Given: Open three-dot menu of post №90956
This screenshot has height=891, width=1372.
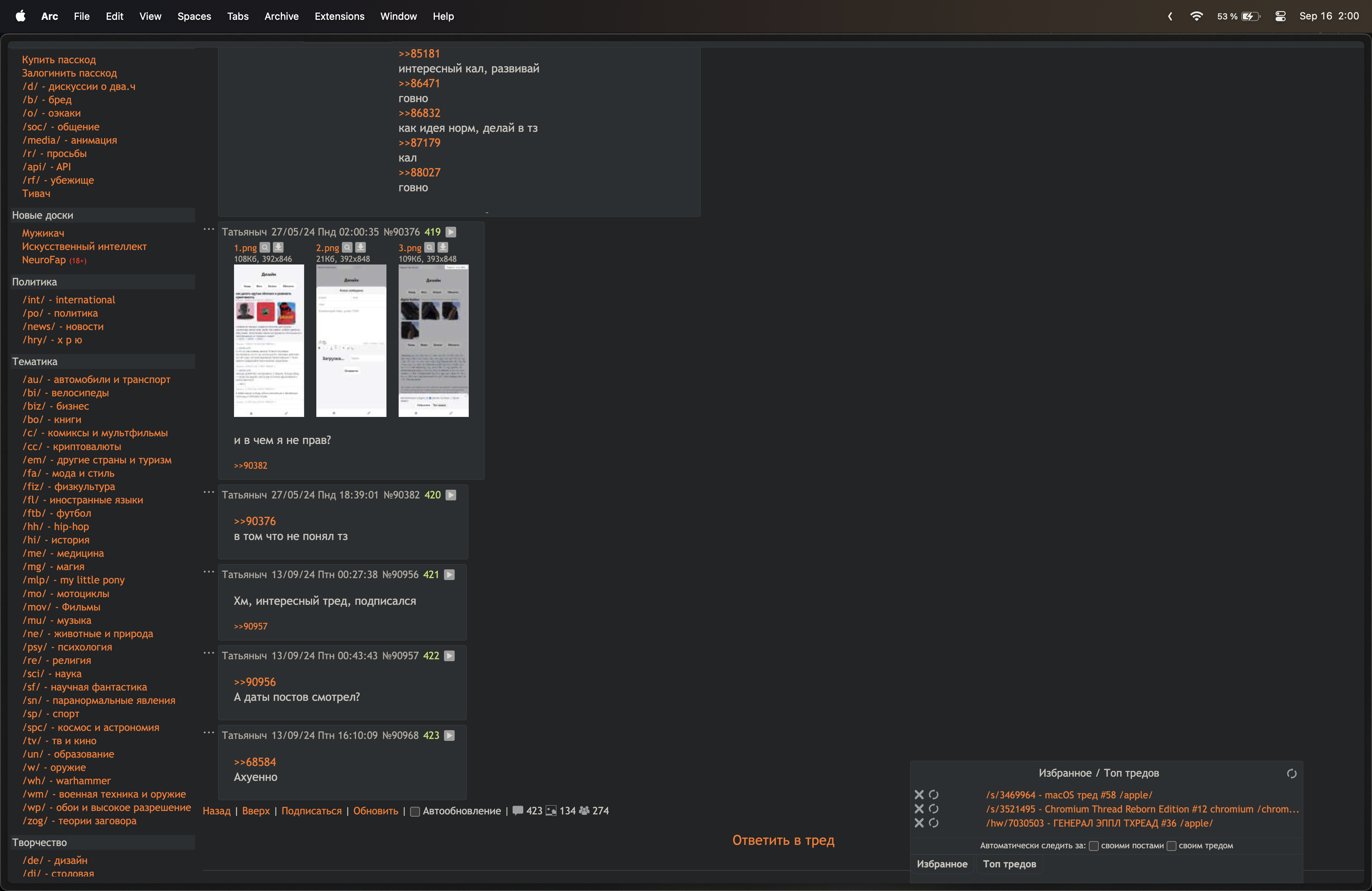Looking at the screenshot, I should (x=209, y=572).
